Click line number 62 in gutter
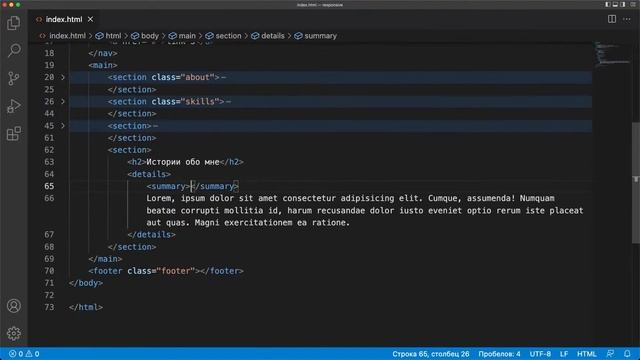The image size is (640, 360). point(49,150)
